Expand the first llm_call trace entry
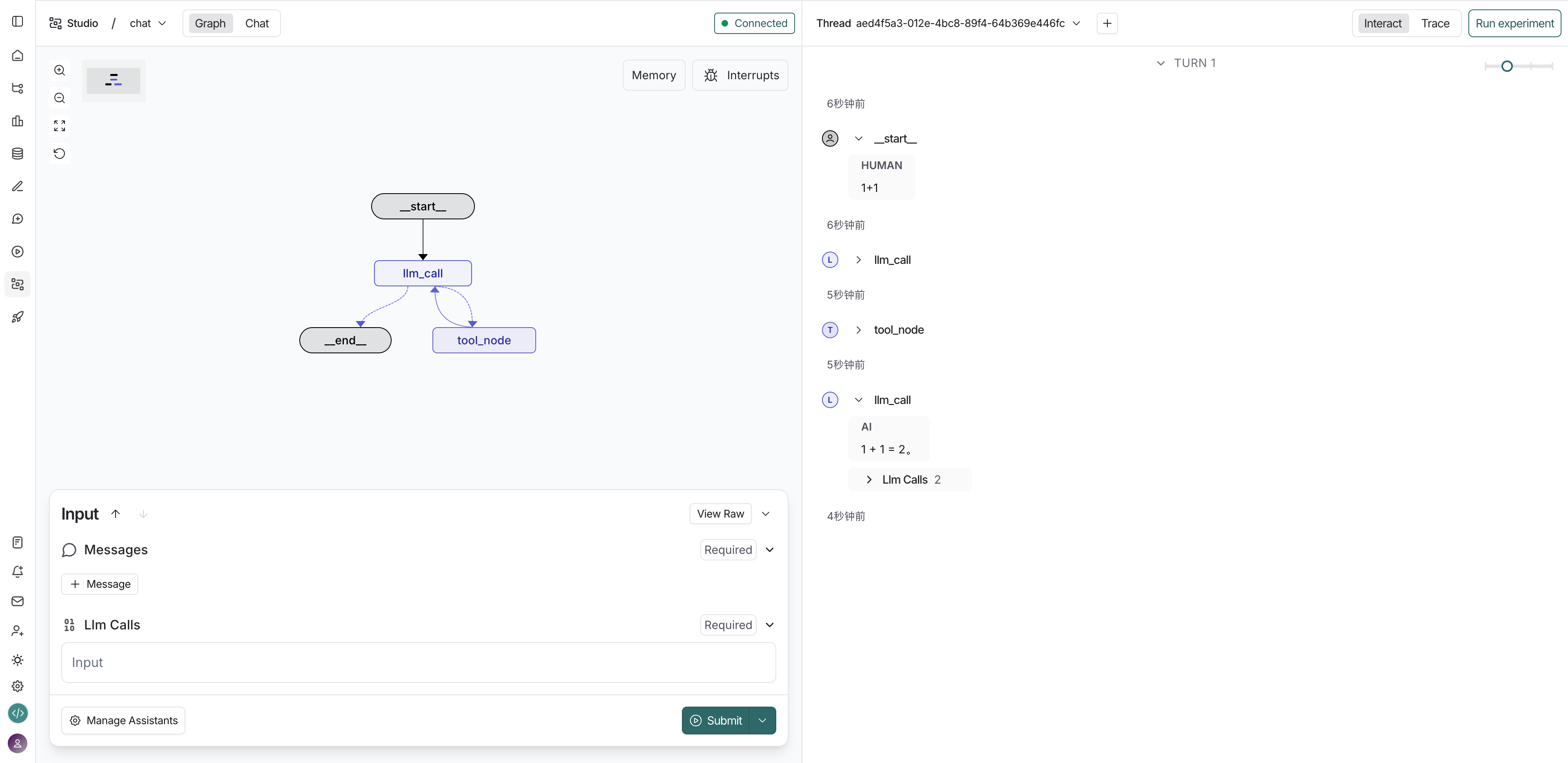 [x=858, y=260]
